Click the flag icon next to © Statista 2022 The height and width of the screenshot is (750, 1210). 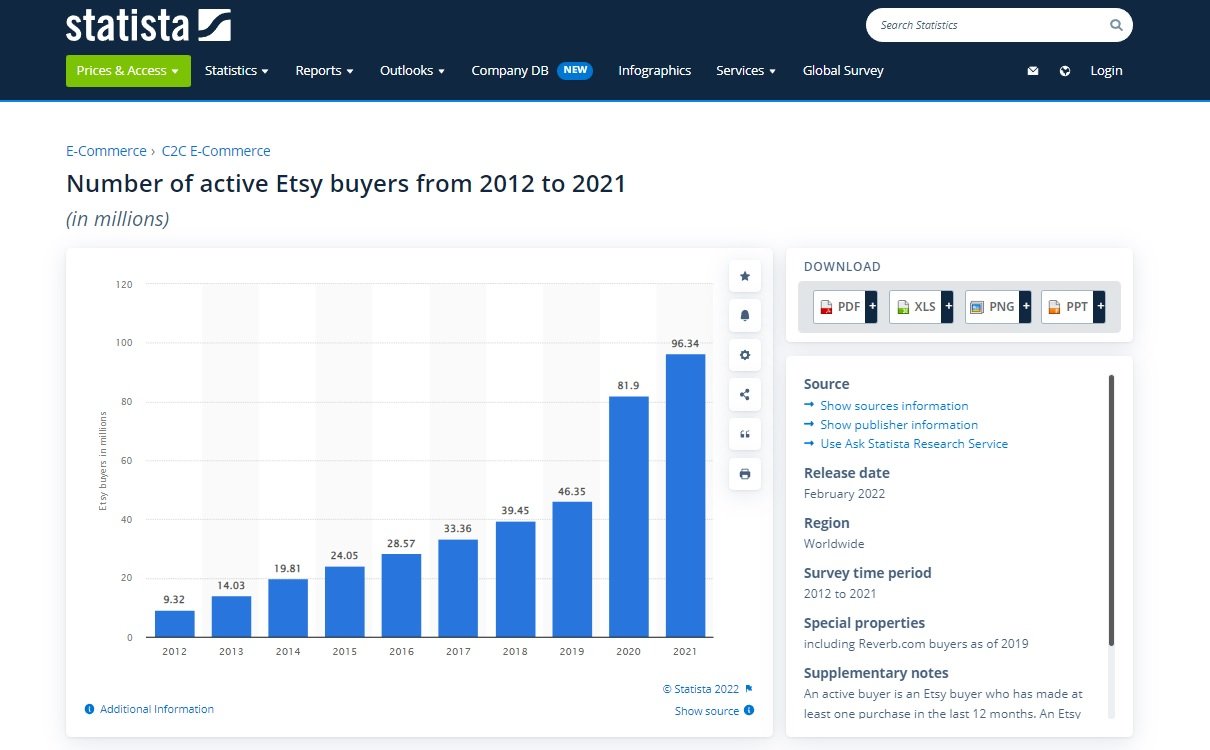click(749, 689)
